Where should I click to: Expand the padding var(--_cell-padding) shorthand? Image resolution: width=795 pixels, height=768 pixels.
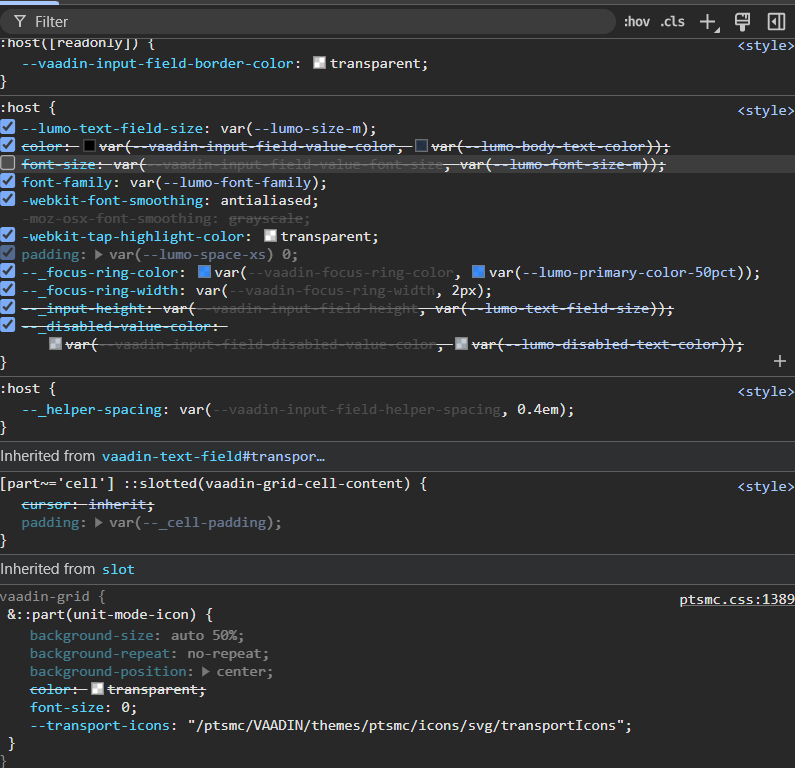pyautogui.click(x=98, y=523)
